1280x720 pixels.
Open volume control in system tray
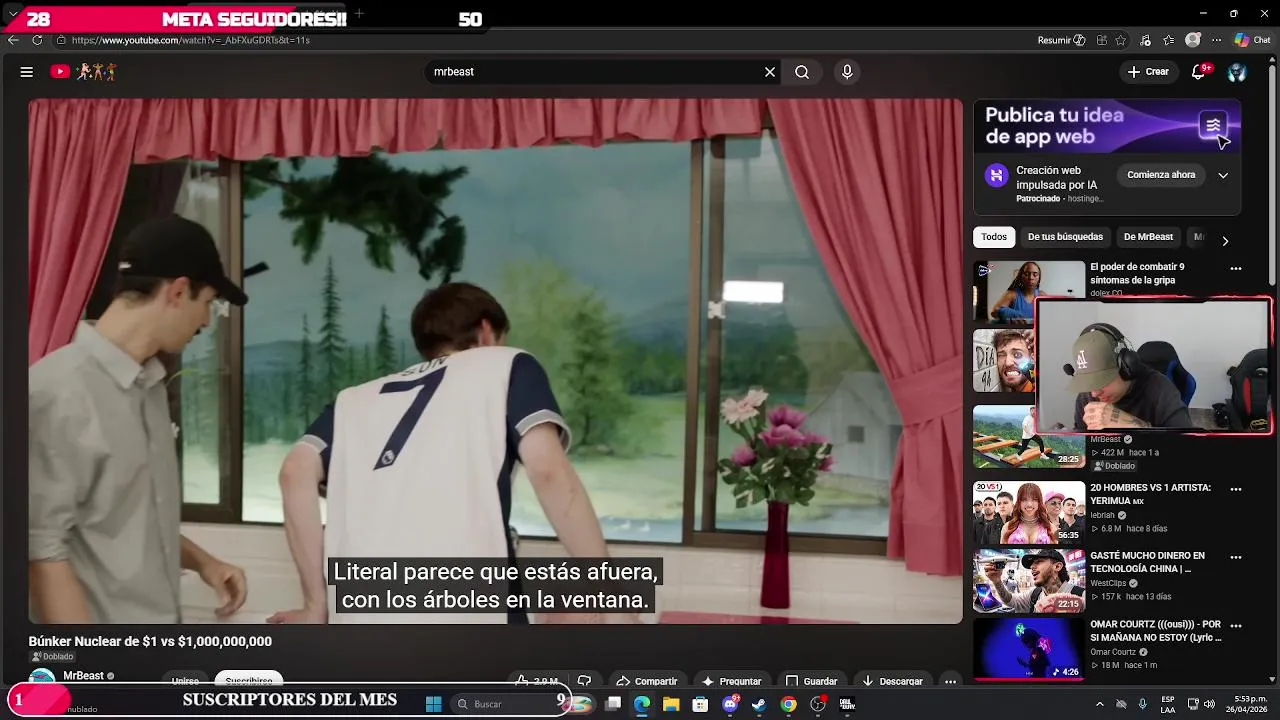coord(1209,704)
